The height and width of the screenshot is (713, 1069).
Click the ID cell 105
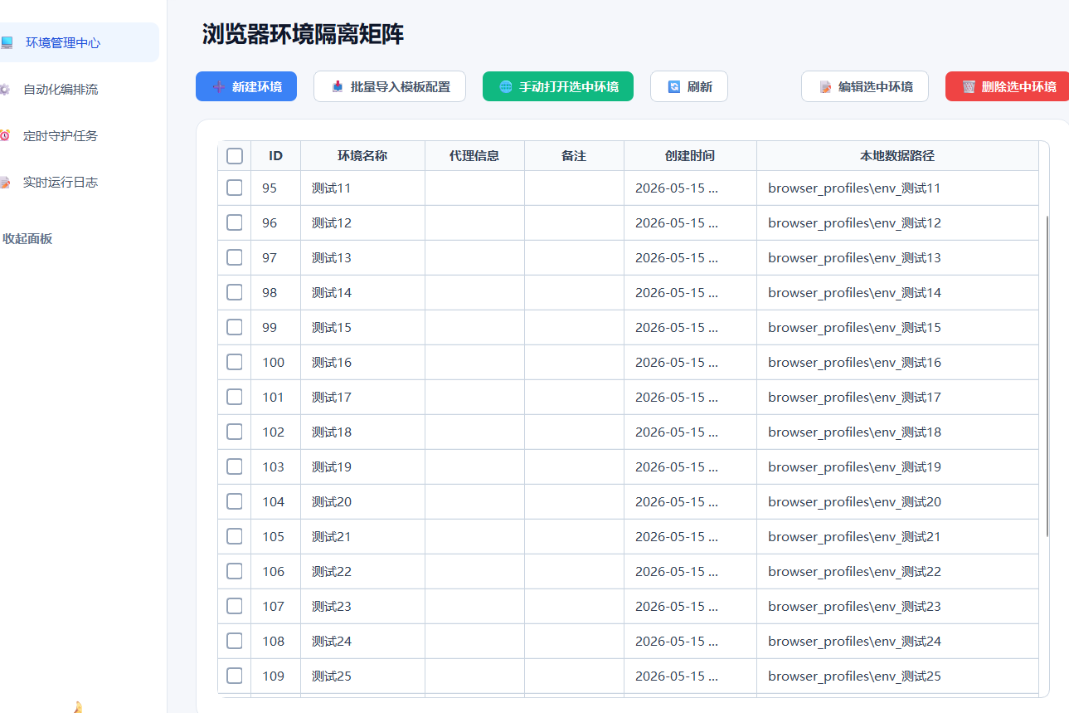275,536
